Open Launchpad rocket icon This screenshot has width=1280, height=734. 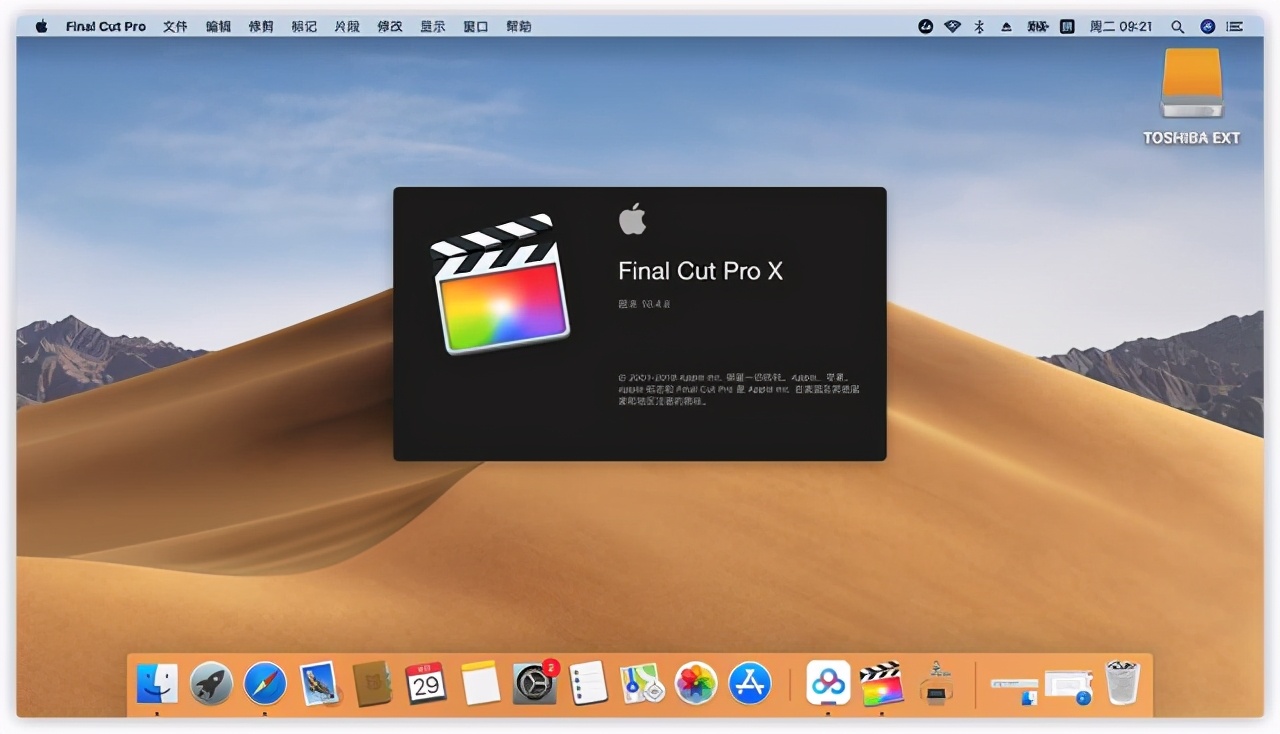(211, 683)
